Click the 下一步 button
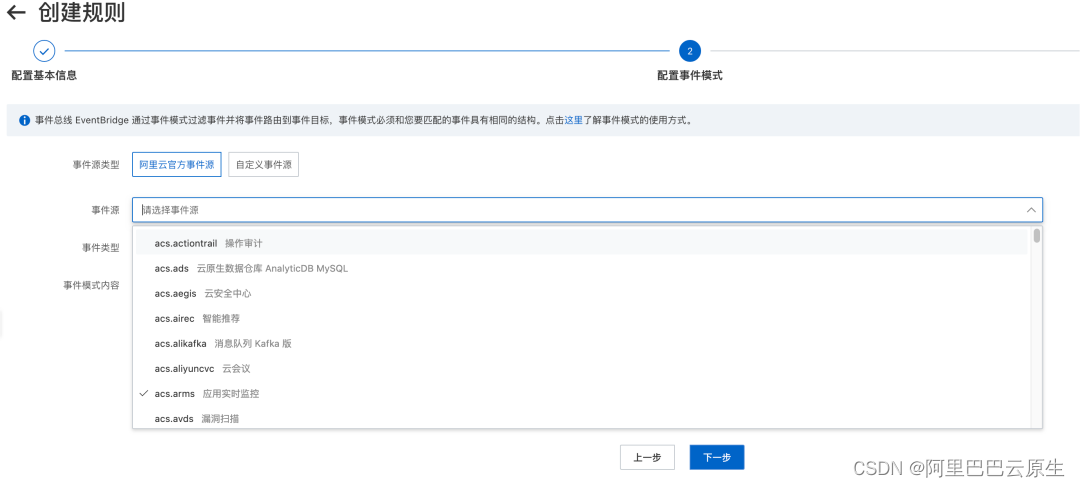 point(717,457)
